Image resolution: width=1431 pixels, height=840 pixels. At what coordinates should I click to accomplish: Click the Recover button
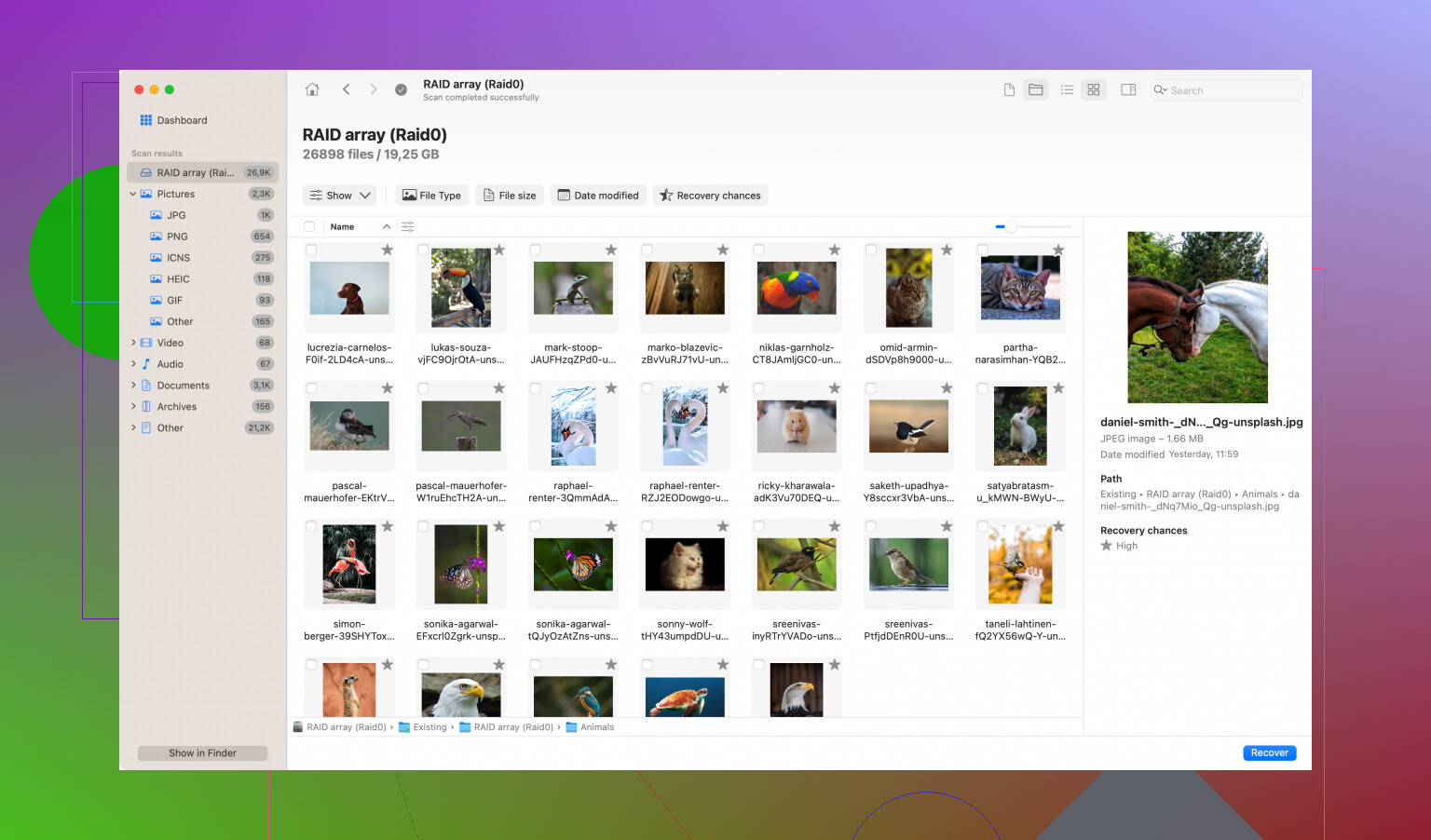[1269, 752]
